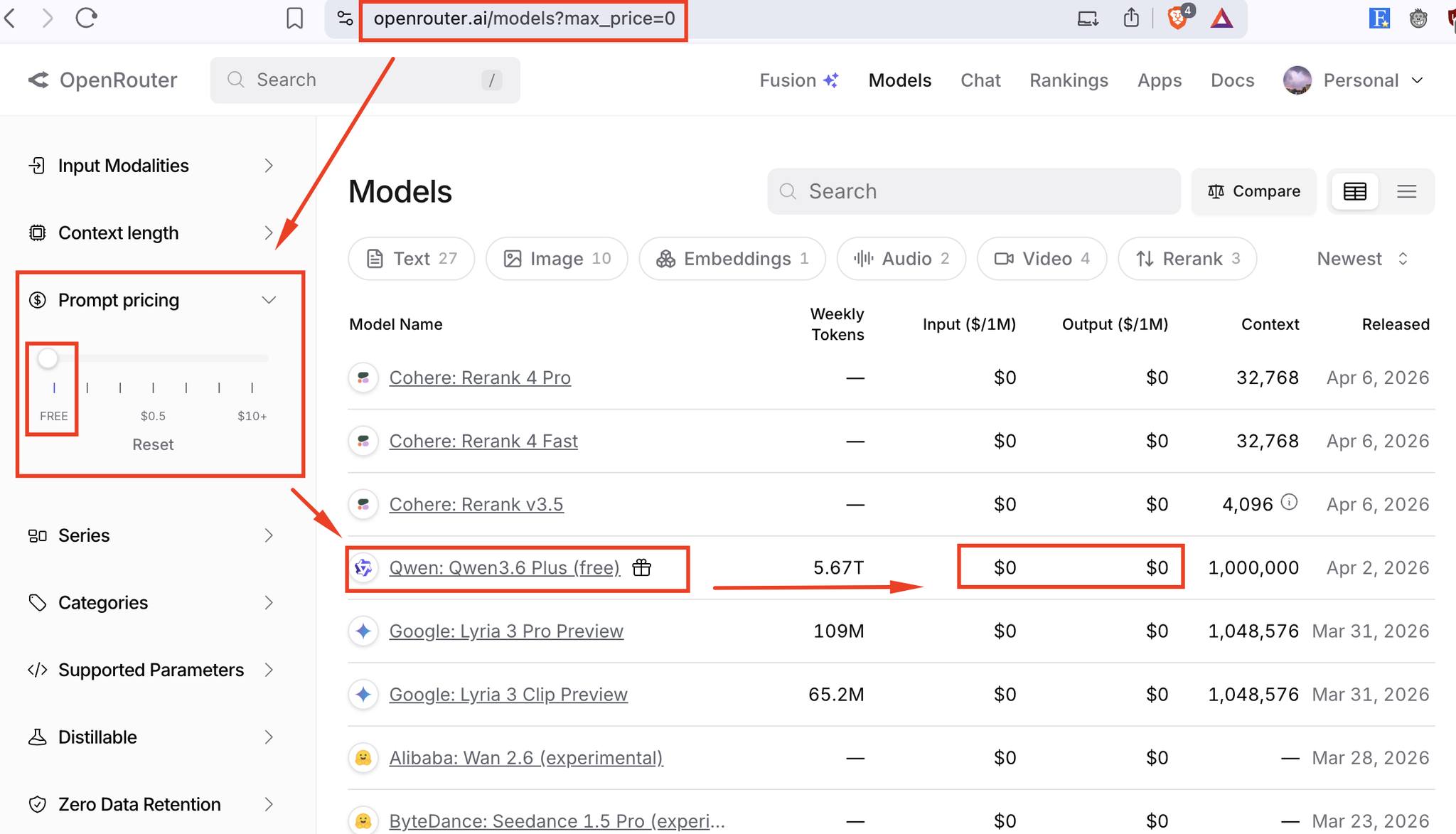Open the Brave shields lion icon
Viewport: 1456px width, 834px height.
pos(1177,18)
